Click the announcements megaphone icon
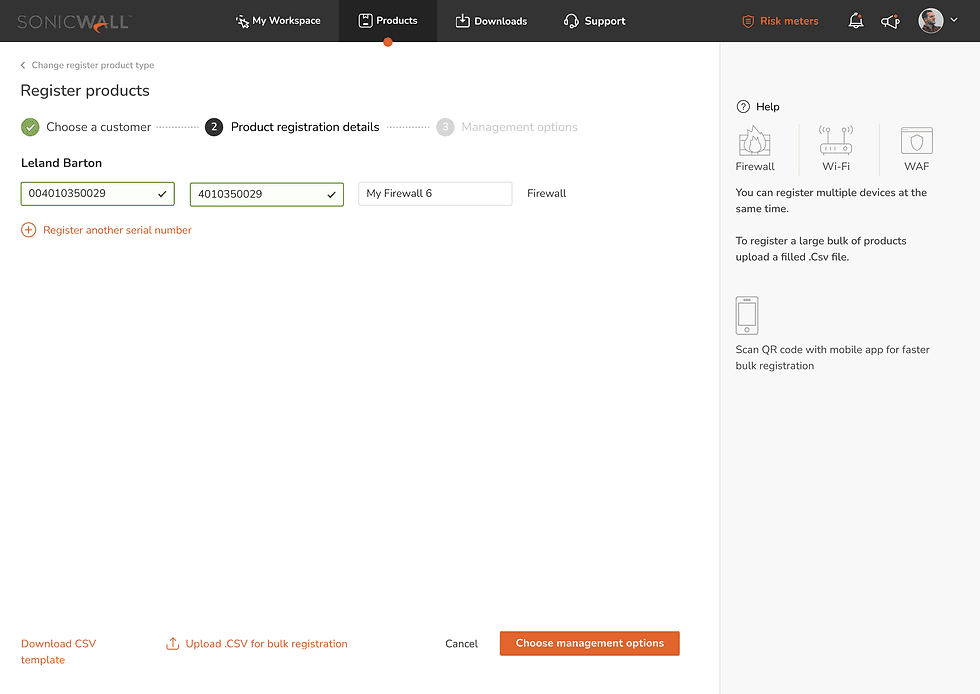The image size is (980, 694). (890, 21)
